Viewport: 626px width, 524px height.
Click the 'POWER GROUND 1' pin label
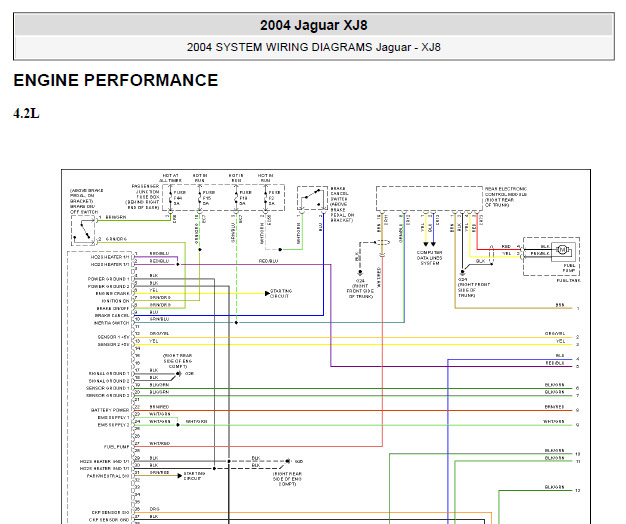pos(109,279)
